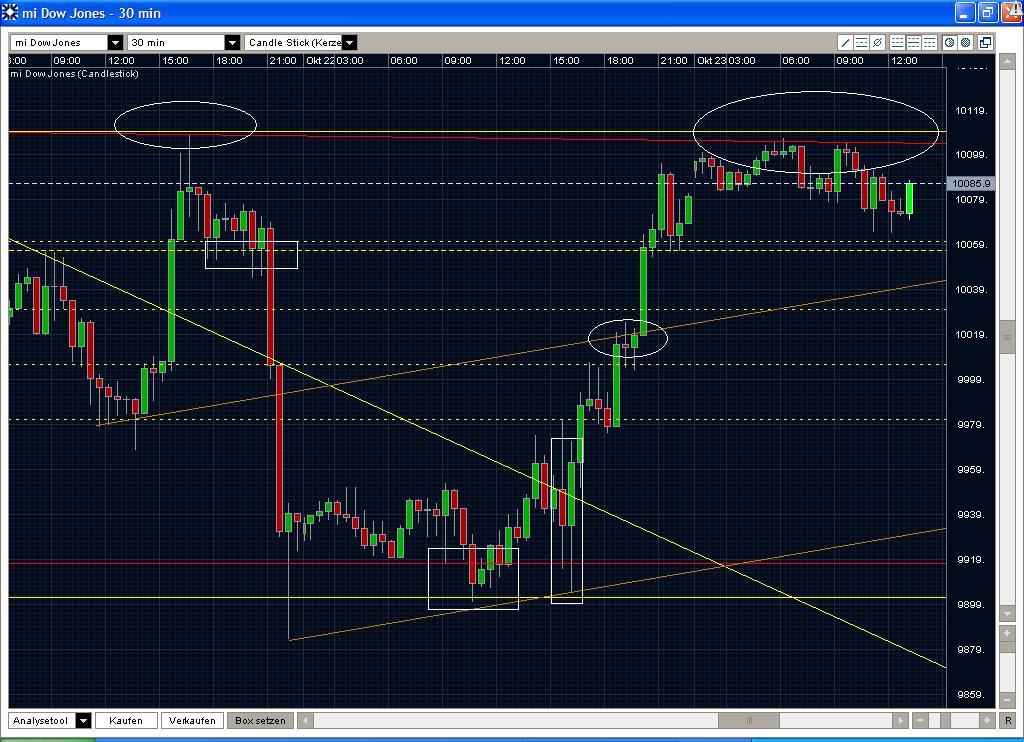Select the horizontal line drawing tool
This screenshot has width=1024, height=742.
pyautogui.click(x=861, y=43)
